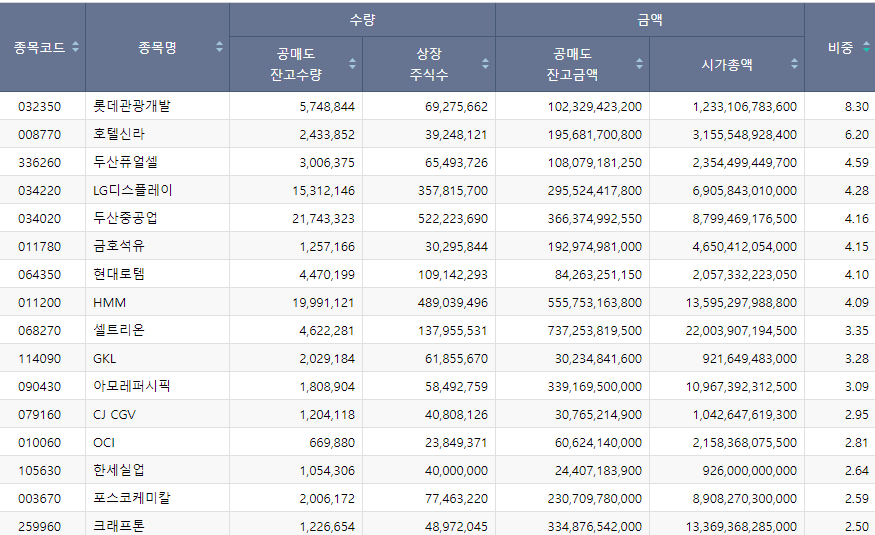
Task: Sort by 비중 column sort arrows
Action: point(866,47)
